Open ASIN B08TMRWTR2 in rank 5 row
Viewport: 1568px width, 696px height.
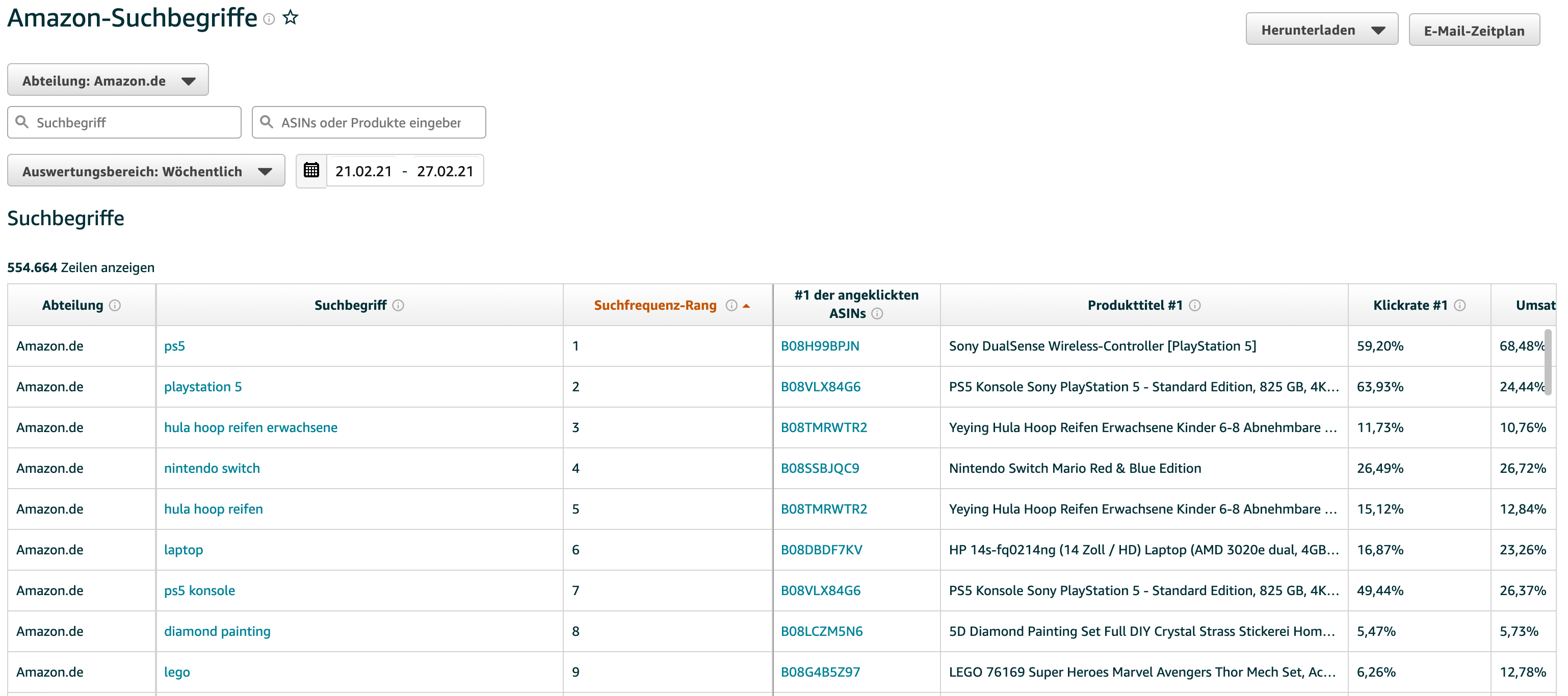[824, 509]
